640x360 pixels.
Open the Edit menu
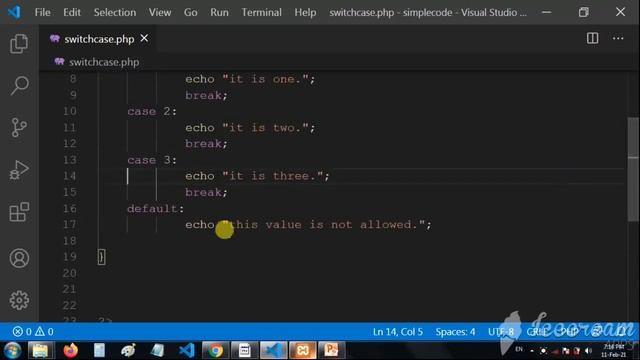(72, 12)
